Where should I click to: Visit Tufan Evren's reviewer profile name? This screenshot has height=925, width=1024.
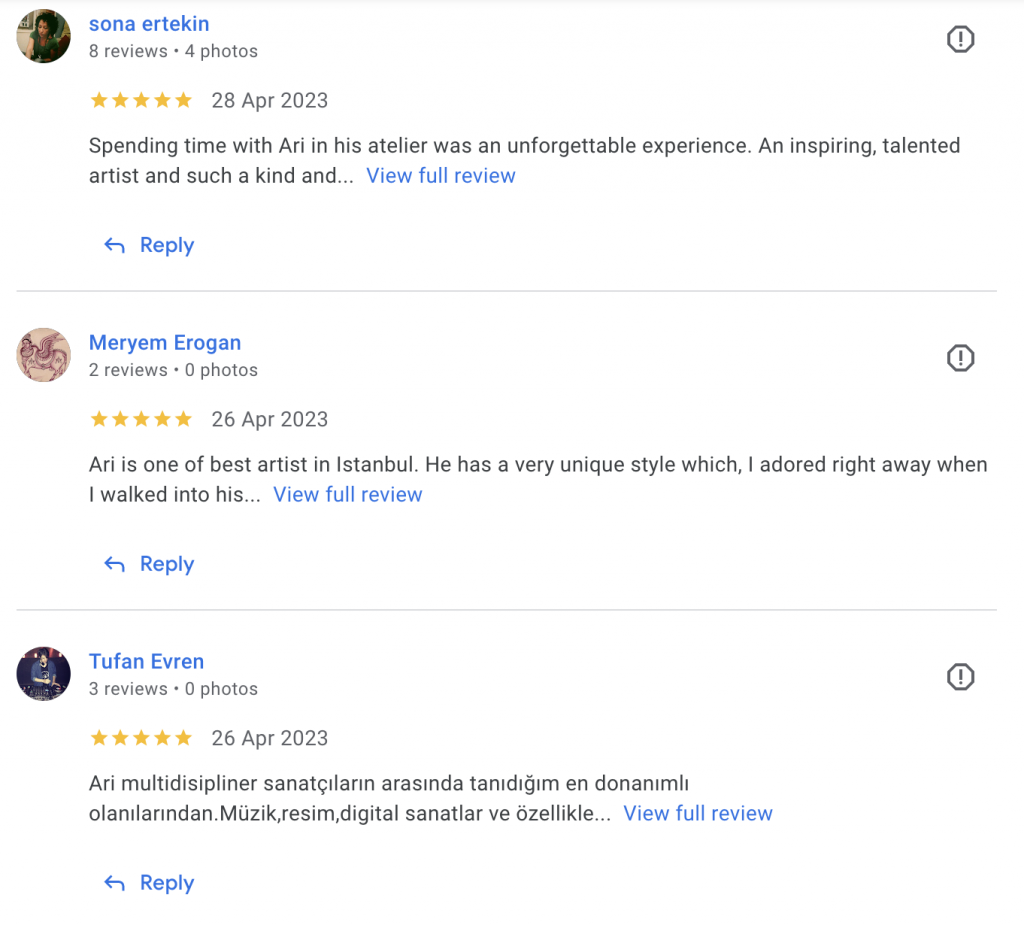click(x=146, y=662)
